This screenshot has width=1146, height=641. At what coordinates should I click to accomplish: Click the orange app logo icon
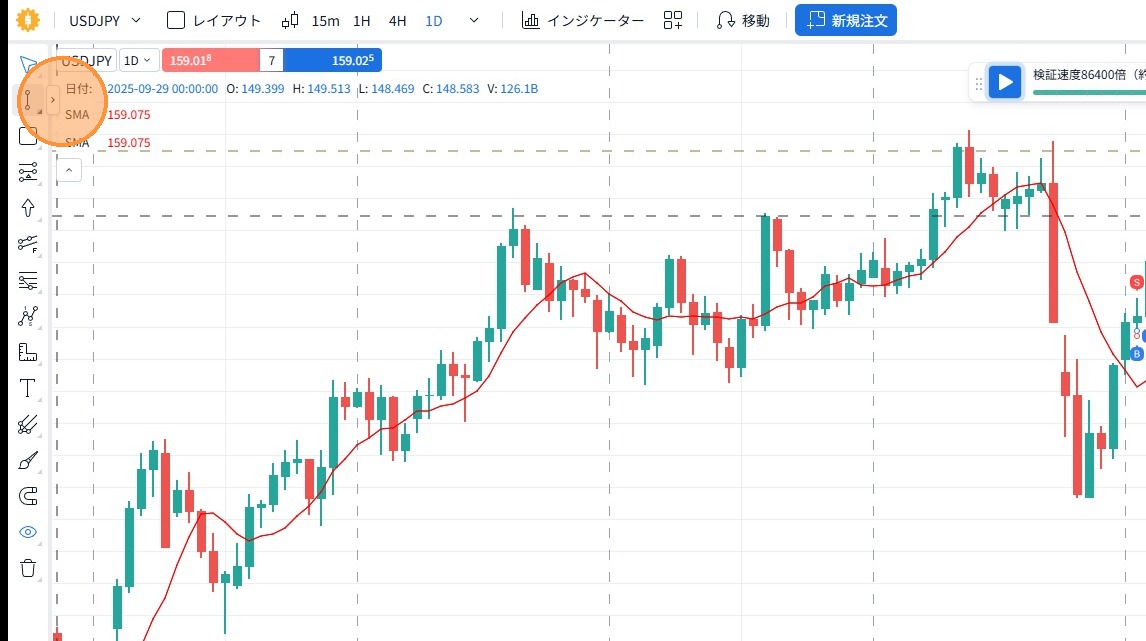(28, 20)
